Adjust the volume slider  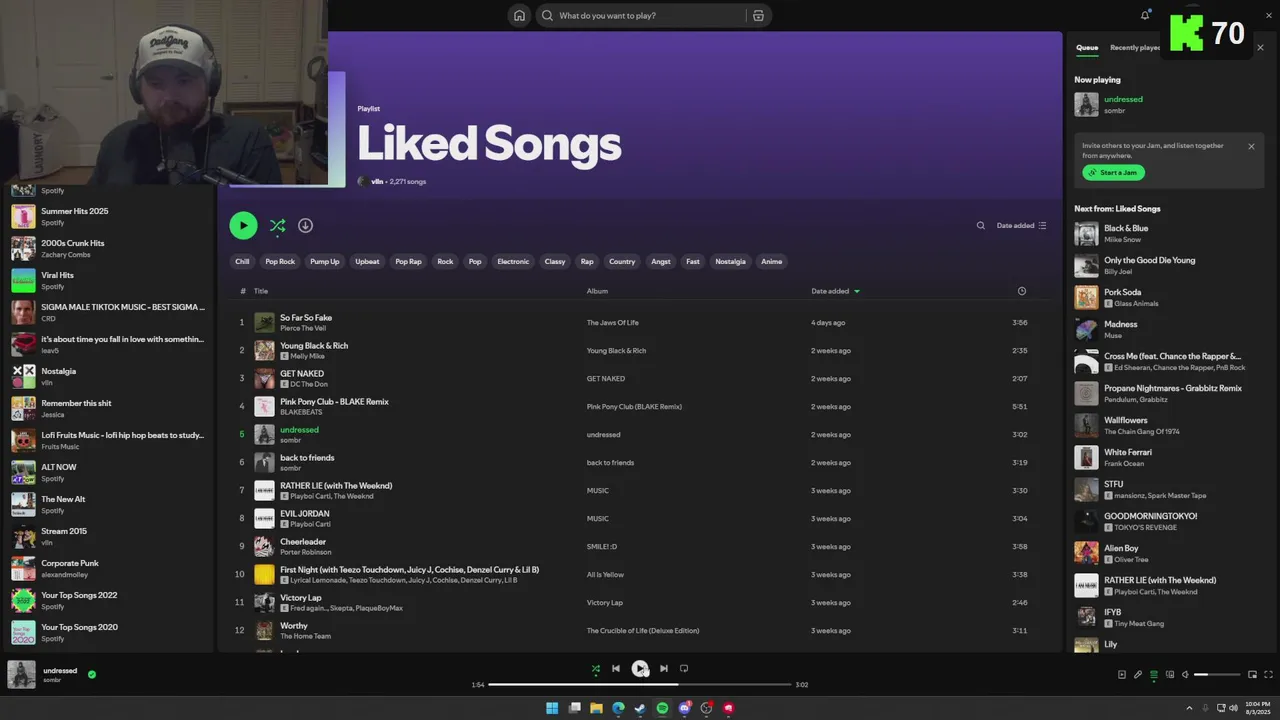(x=1215, y=675)
